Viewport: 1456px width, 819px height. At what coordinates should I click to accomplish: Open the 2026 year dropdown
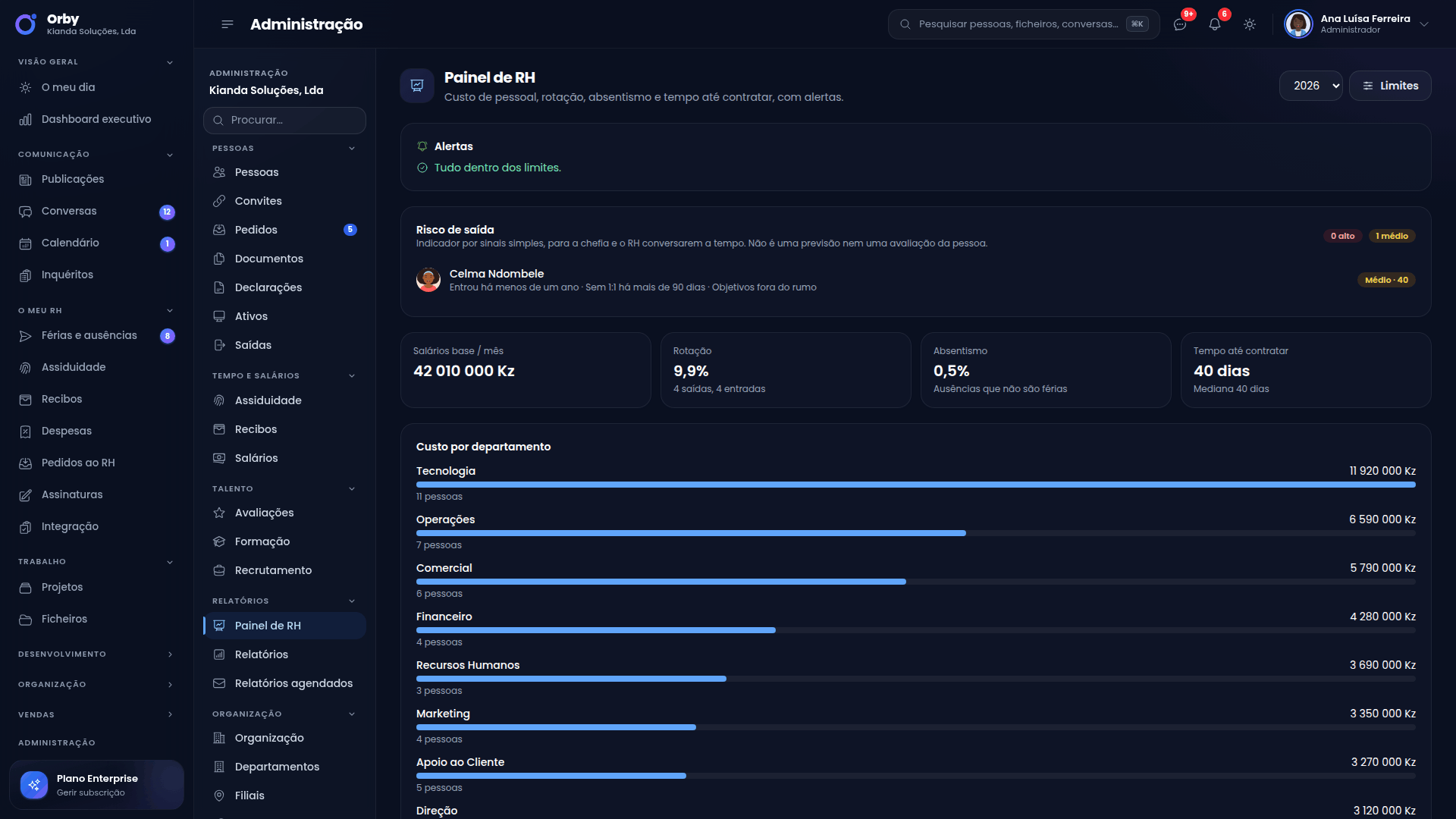(1310, 86)
